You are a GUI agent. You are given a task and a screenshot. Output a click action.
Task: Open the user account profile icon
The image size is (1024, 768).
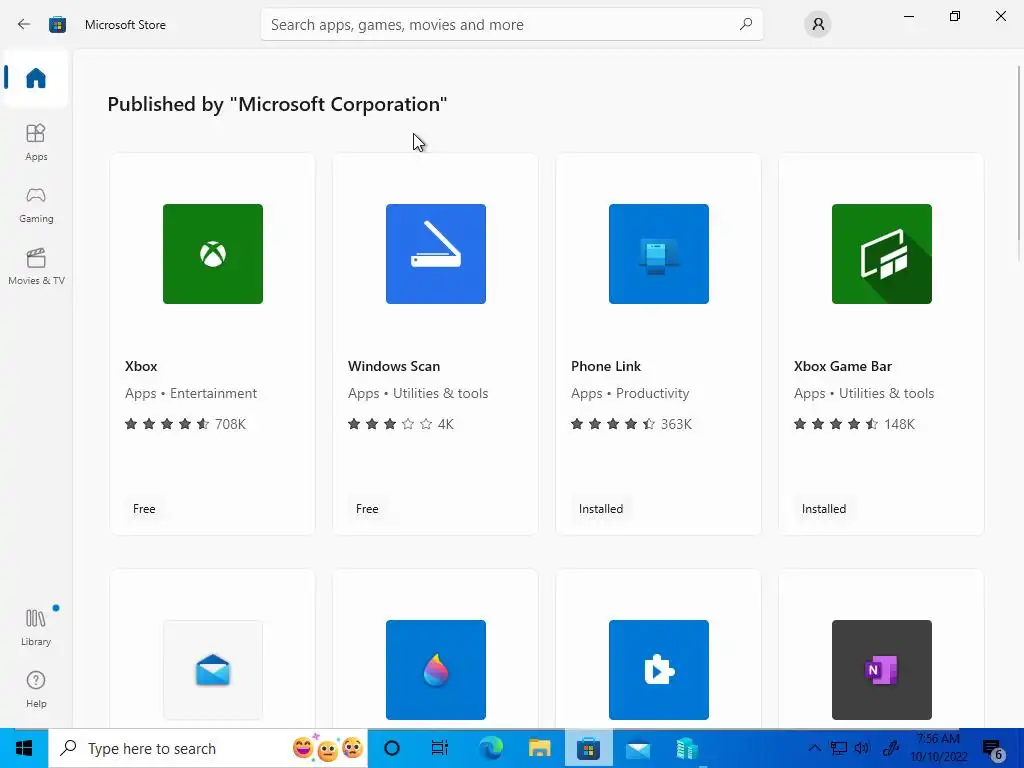click(x=818, y=24)
